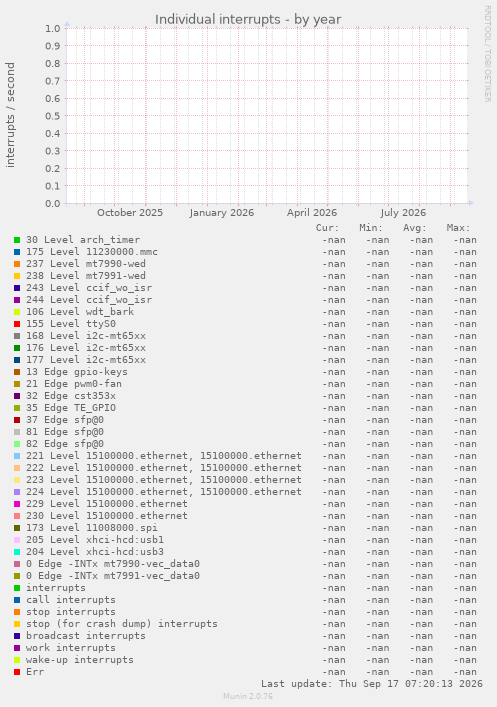This screenshot has height=707, width=497.
Task: Select the 175 Level 11230000.mmc legend entry
Action: point(92,252)
